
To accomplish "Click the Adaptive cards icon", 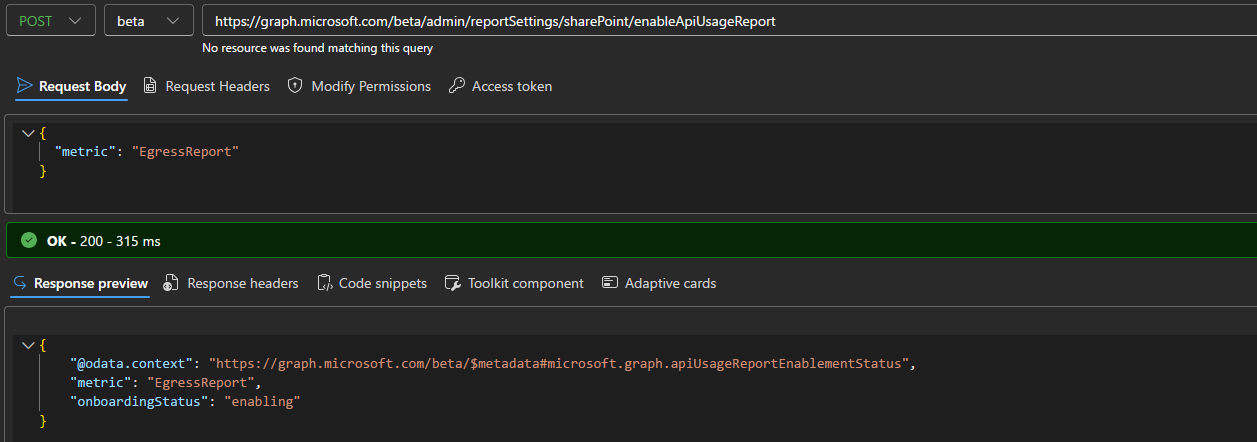I will click(x=609, y=283).
